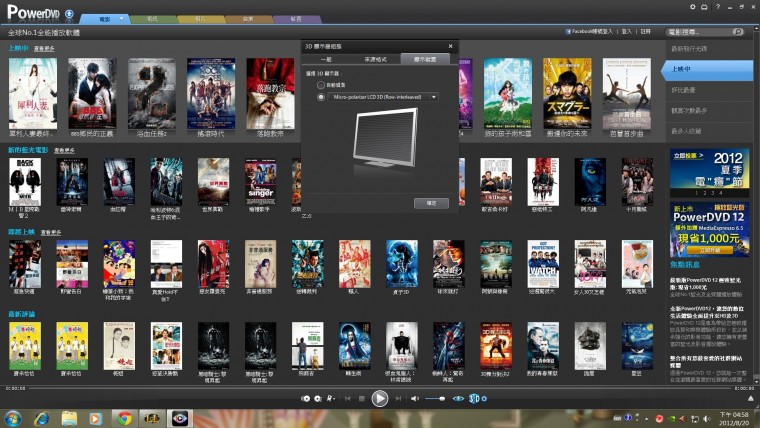Screen dimensions: 760x428
Task: Select the Micro-polarizer LCD radio button
Action: [x=320, y=97]
